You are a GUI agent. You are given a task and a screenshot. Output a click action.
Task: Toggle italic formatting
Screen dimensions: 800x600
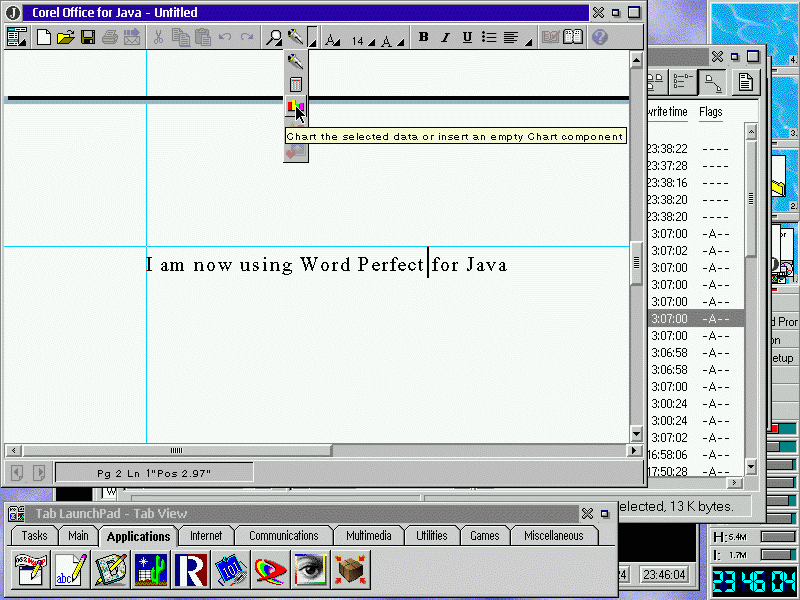445,37
